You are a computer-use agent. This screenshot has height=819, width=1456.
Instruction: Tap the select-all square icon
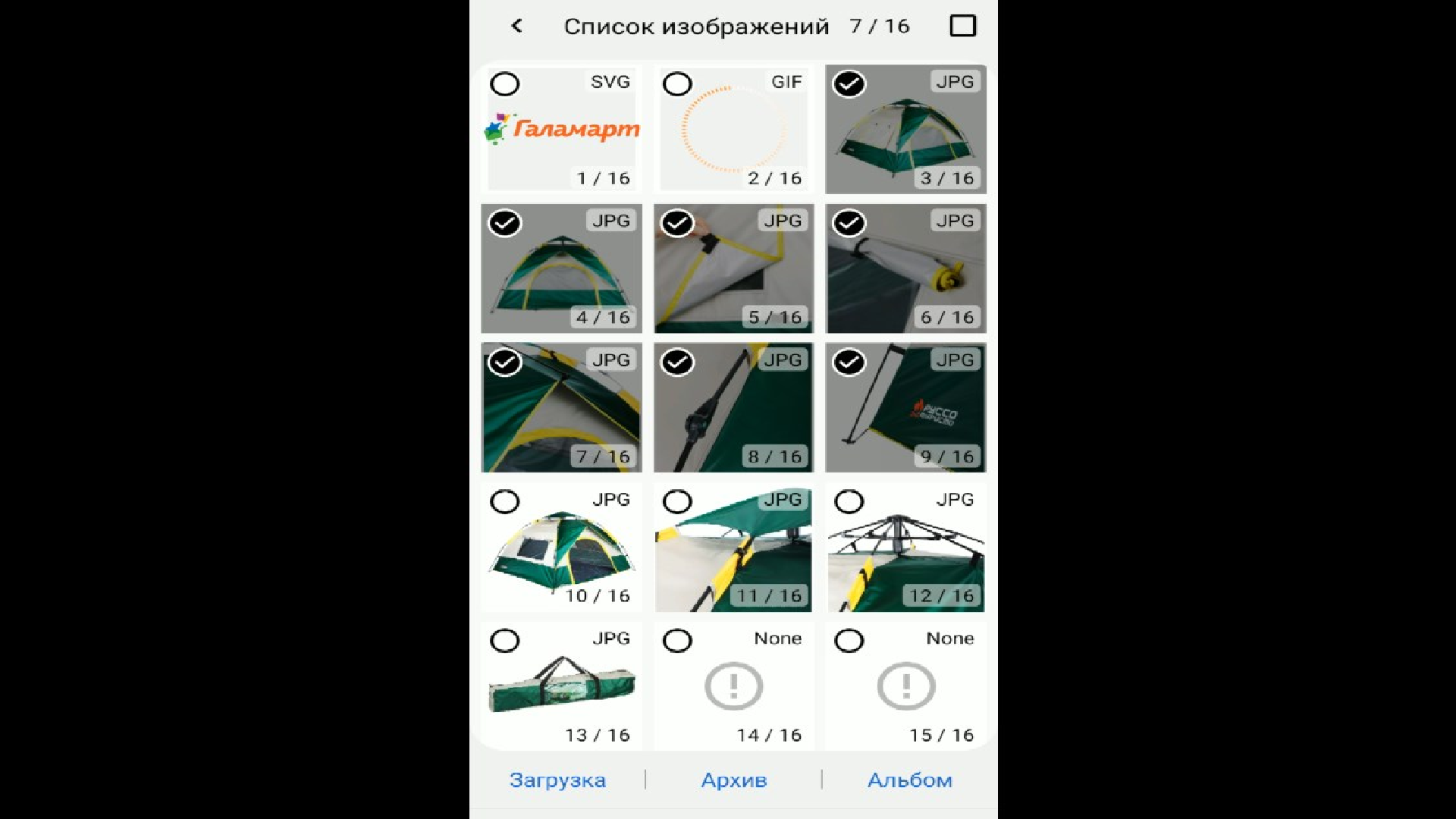point(962,26)
